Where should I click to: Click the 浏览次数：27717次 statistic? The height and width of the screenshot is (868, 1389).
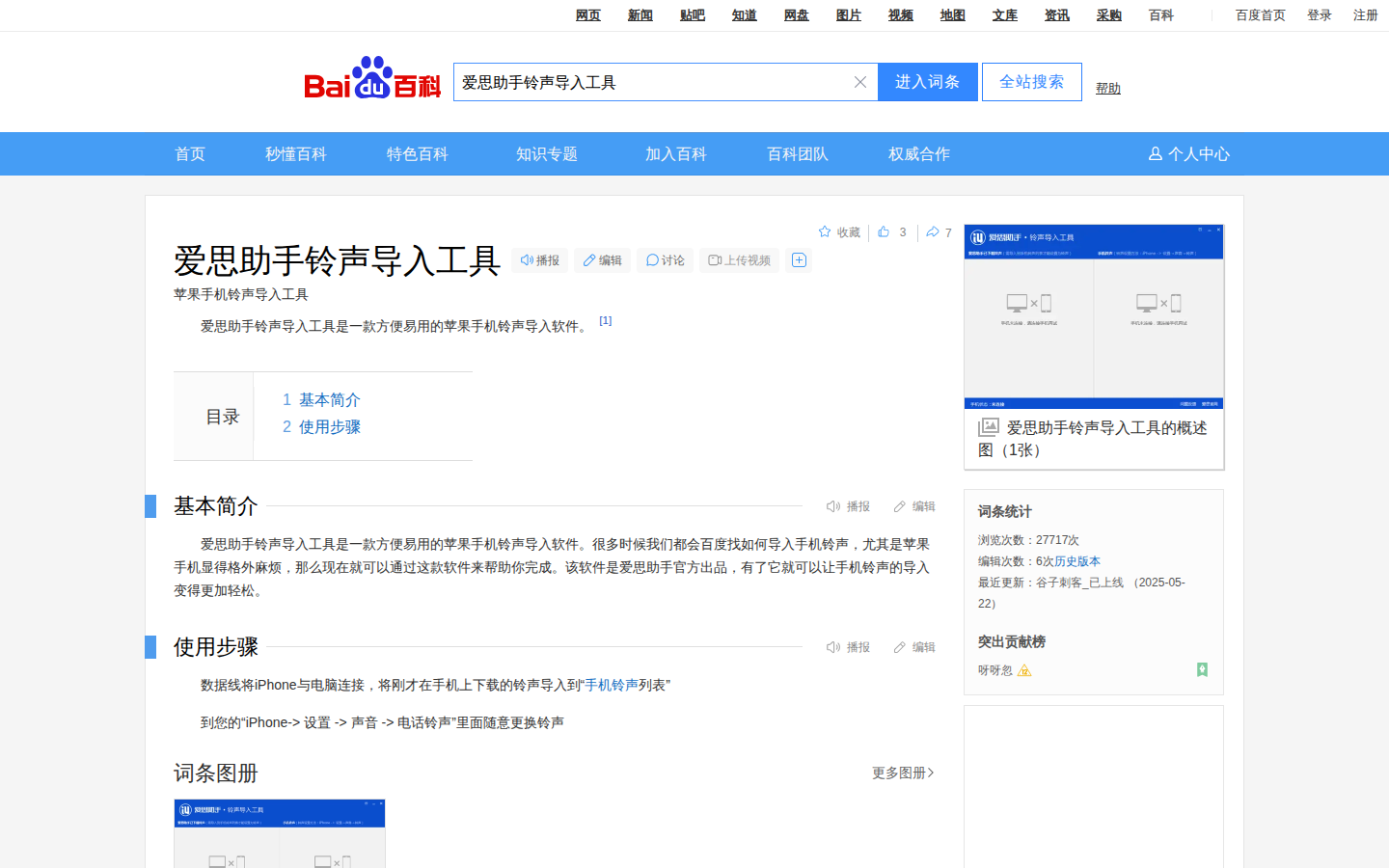(x=1028, y=540)
